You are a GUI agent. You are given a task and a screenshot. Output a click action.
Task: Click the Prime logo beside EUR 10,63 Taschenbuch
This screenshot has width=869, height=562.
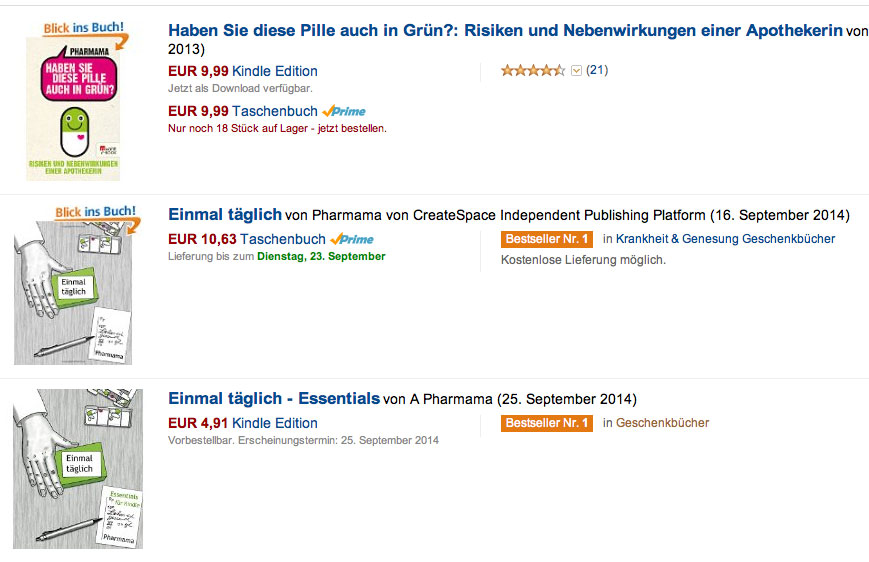coord(352,239)
